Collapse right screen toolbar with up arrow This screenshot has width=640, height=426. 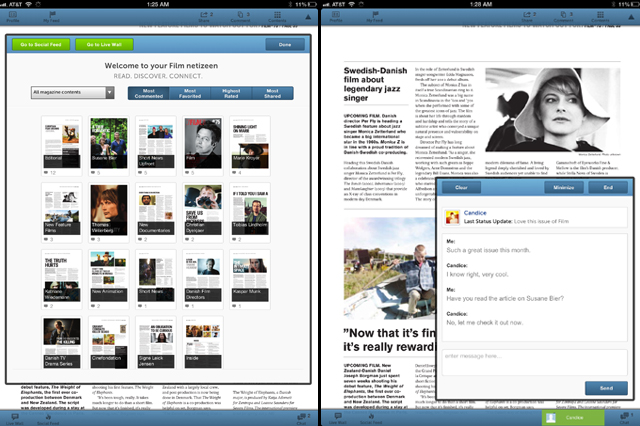(x=629, y=17)
